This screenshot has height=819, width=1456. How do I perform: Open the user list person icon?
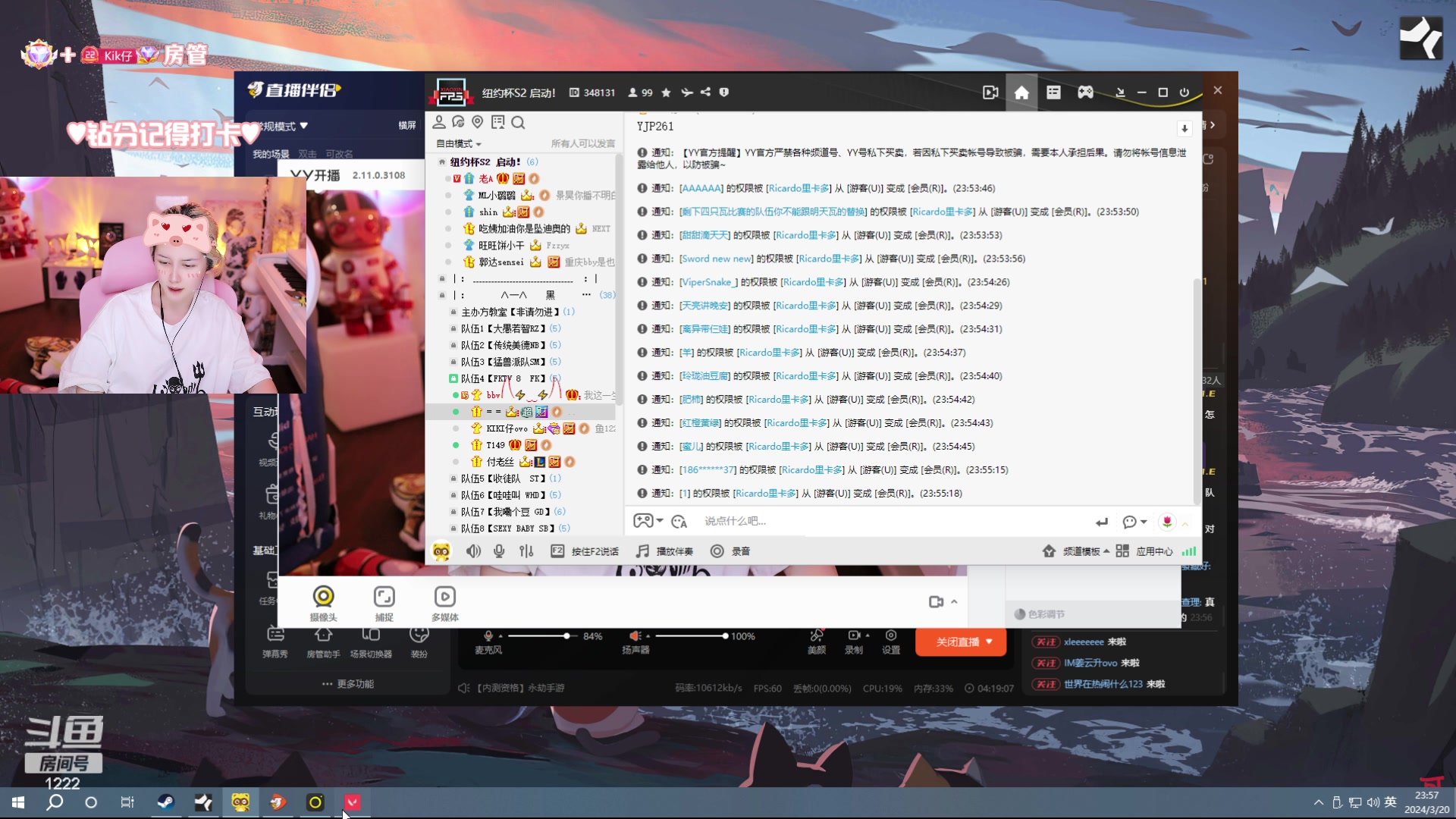point(438,122)
